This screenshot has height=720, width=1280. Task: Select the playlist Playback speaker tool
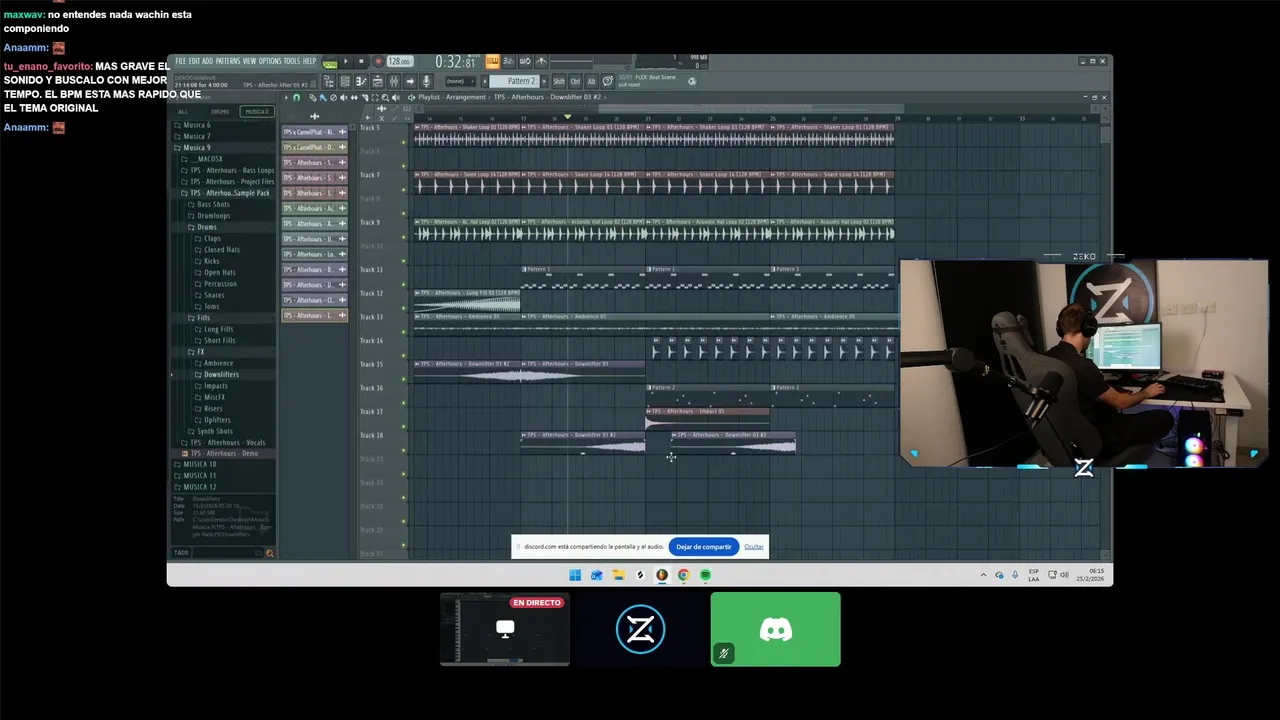coord(396,97)
